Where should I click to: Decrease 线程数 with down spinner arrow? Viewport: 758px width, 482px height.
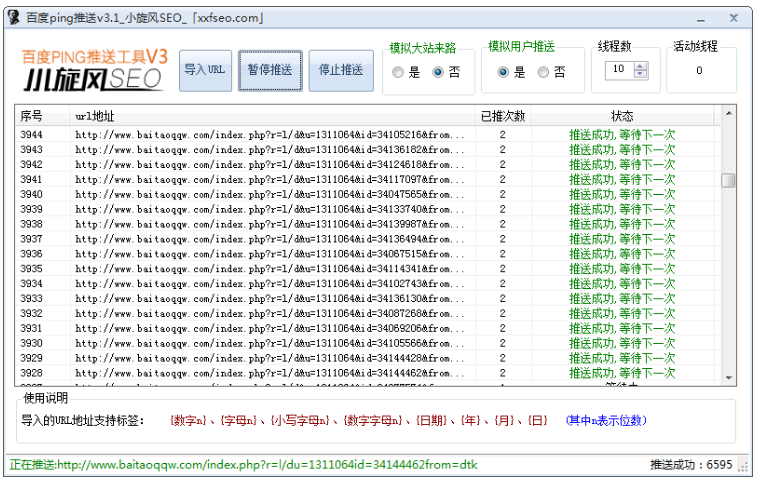pos(640,74)
